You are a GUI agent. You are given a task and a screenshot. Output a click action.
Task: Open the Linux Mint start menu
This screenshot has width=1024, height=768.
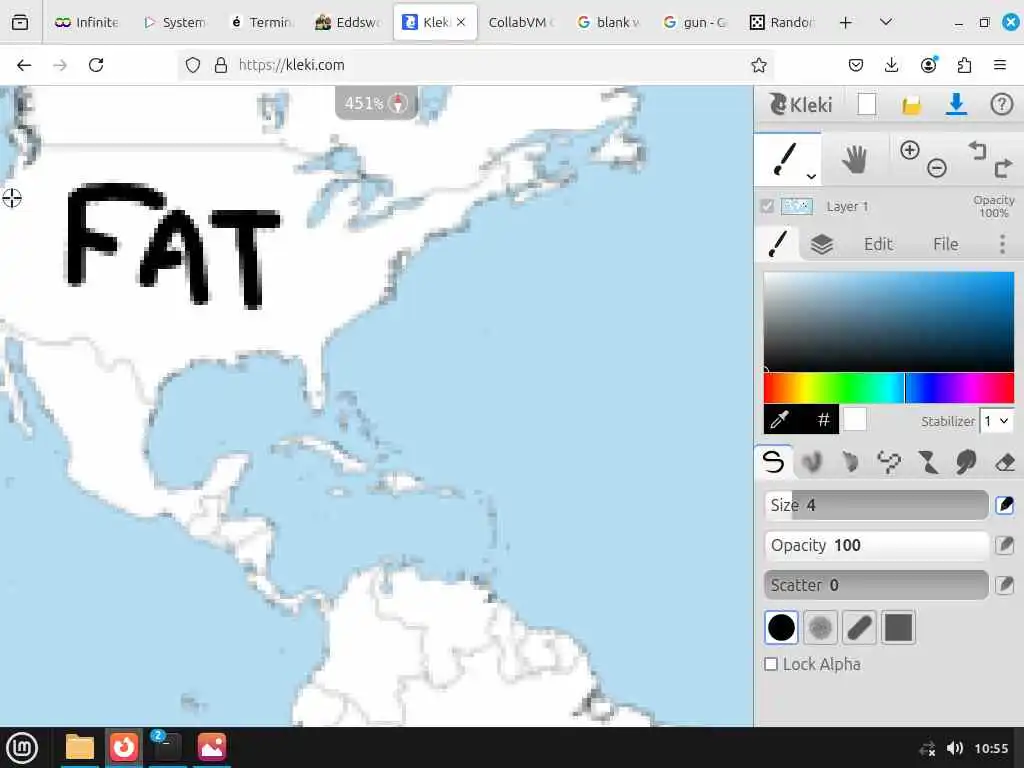coord(23,748)
